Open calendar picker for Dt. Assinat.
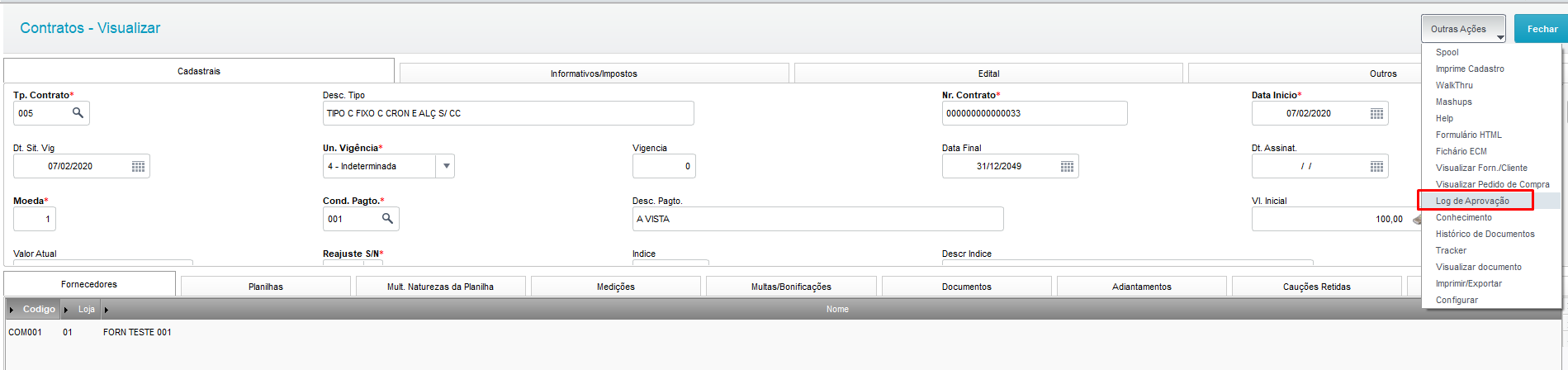 click(1376, 166)
